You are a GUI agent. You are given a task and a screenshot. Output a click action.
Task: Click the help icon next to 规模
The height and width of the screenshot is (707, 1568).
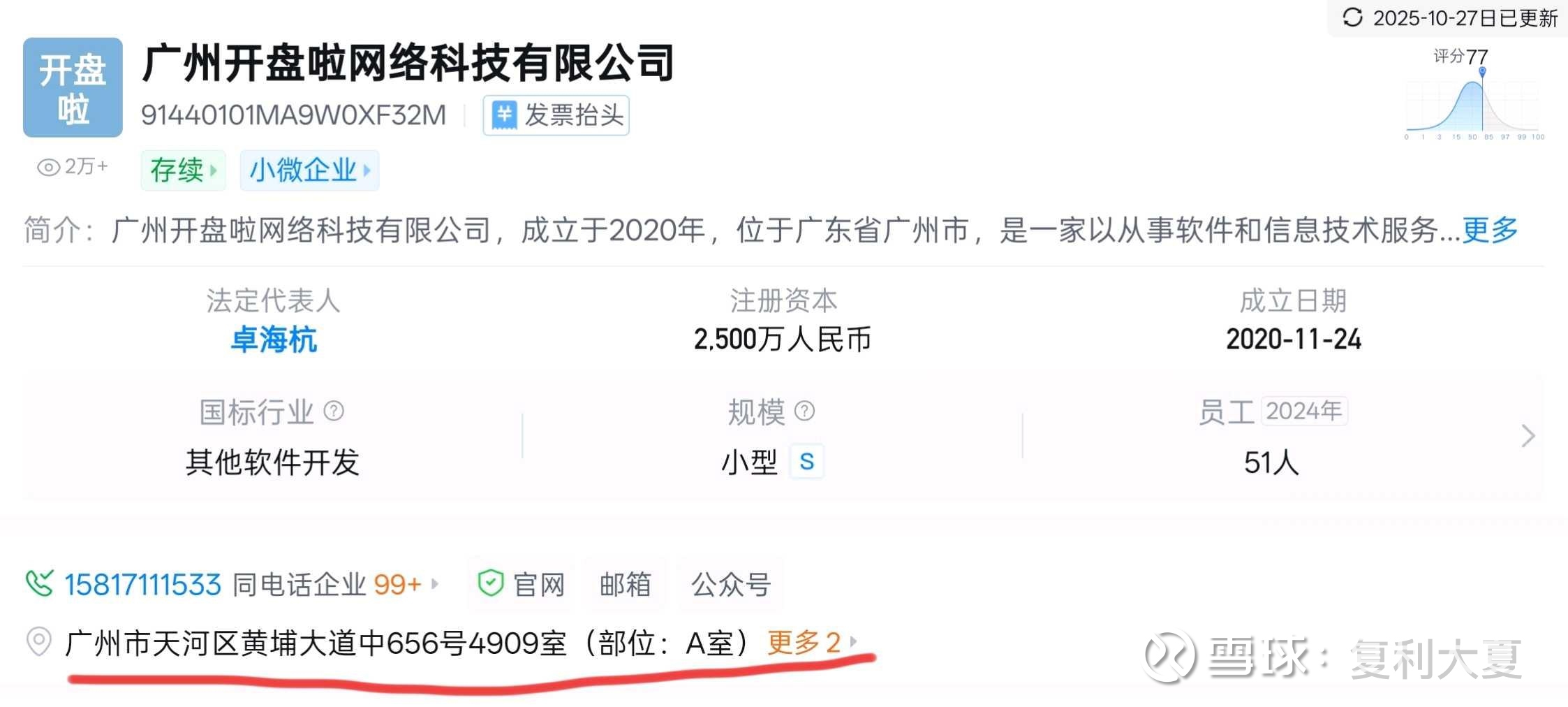pos(804,411)
